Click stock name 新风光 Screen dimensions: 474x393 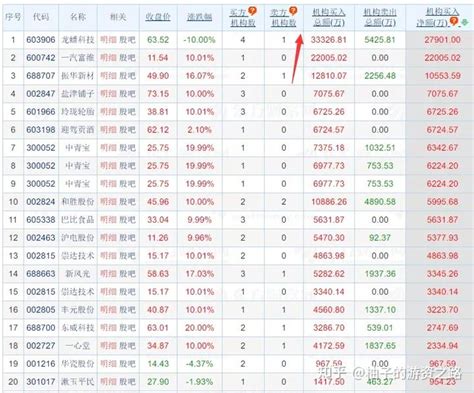click(x=78, y=274)
